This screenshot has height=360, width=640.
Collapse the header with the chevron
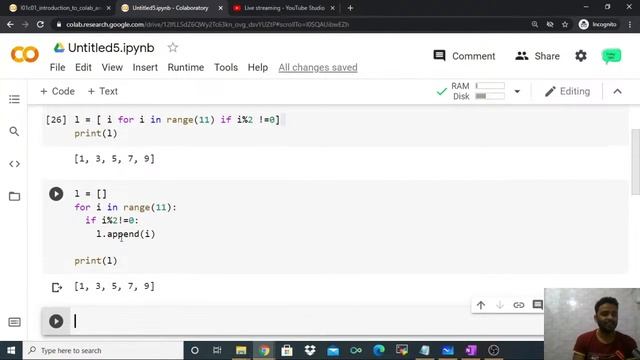pyautogui.click(x=618, y=91)
